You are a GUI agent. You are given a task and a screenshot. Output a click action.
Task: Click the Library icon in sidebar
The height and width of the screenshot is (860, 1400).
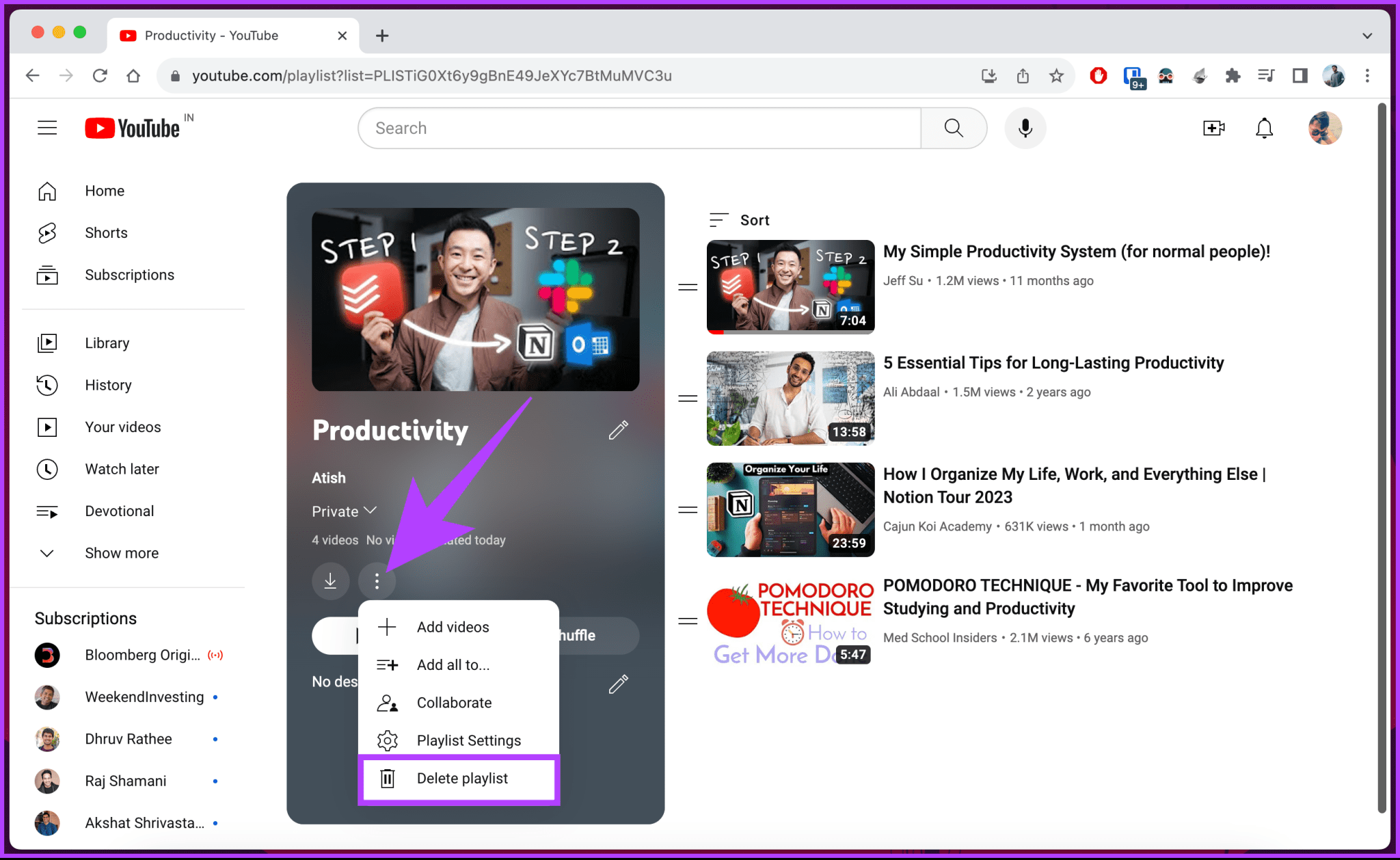(x=47, y=342)
